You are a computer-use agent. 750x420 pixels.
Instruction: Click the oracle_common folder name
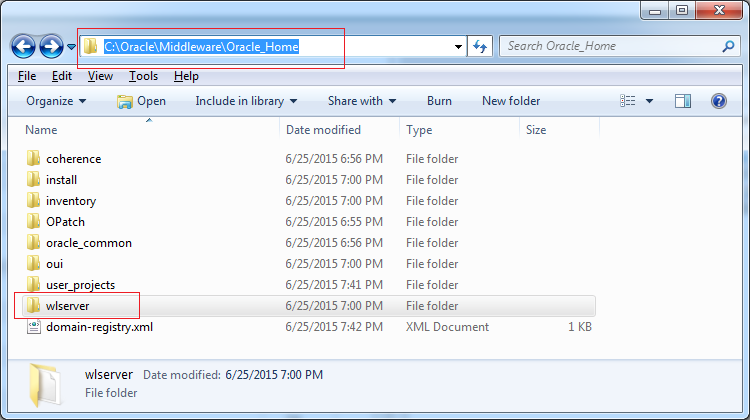pos(88,243)
